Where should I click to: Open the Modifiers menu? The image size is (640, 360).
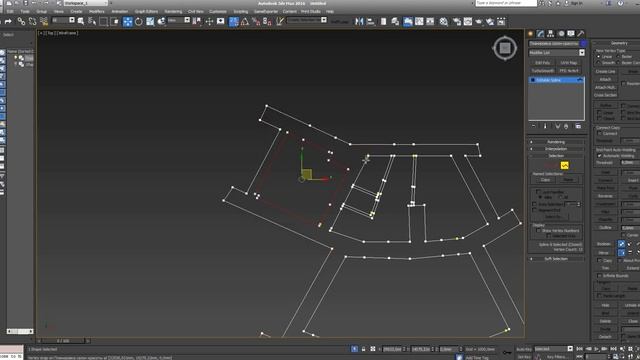coord(97,11)
